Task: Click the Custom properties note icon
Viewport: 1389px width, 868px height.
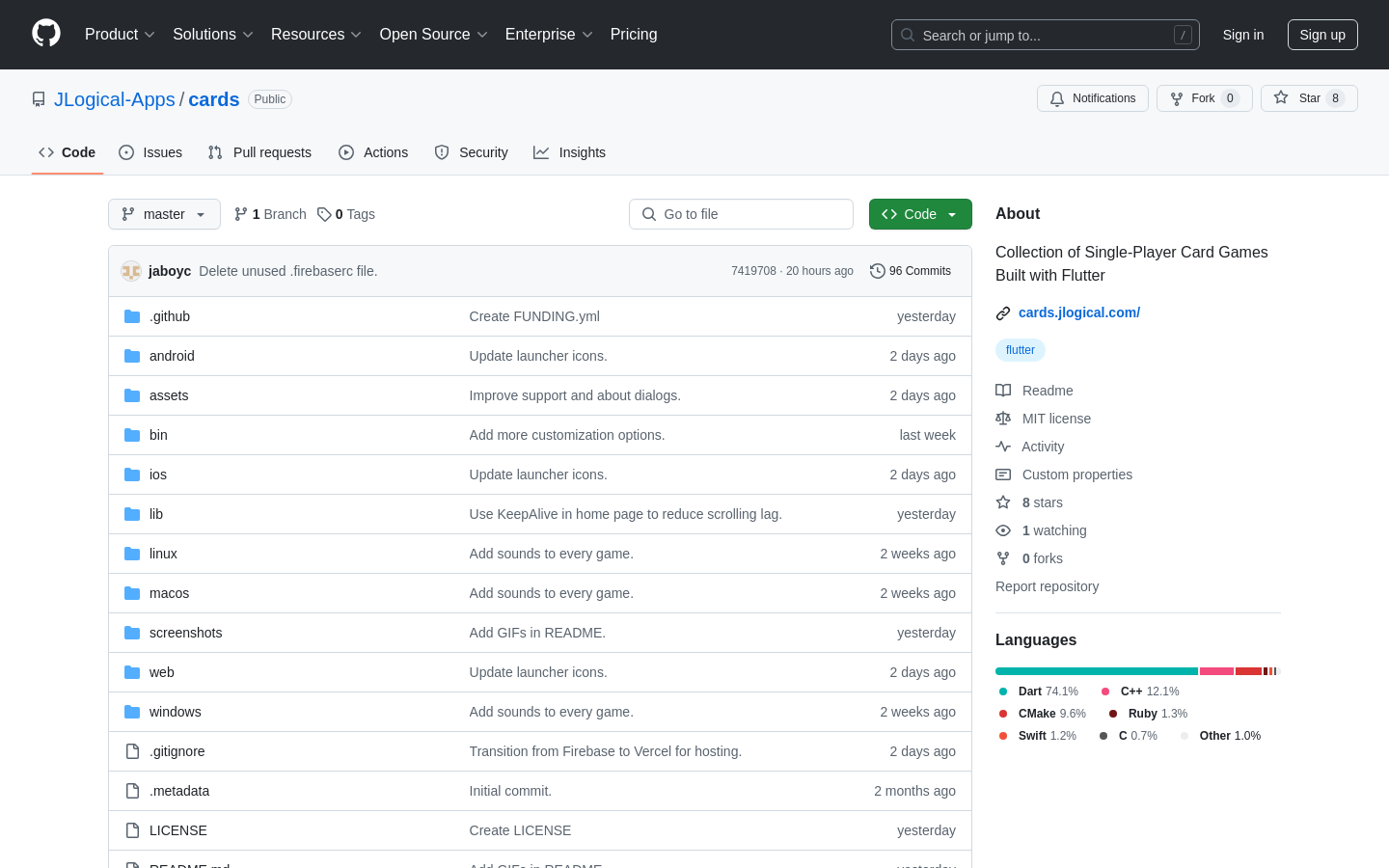Action: (x=1003, y=475)
